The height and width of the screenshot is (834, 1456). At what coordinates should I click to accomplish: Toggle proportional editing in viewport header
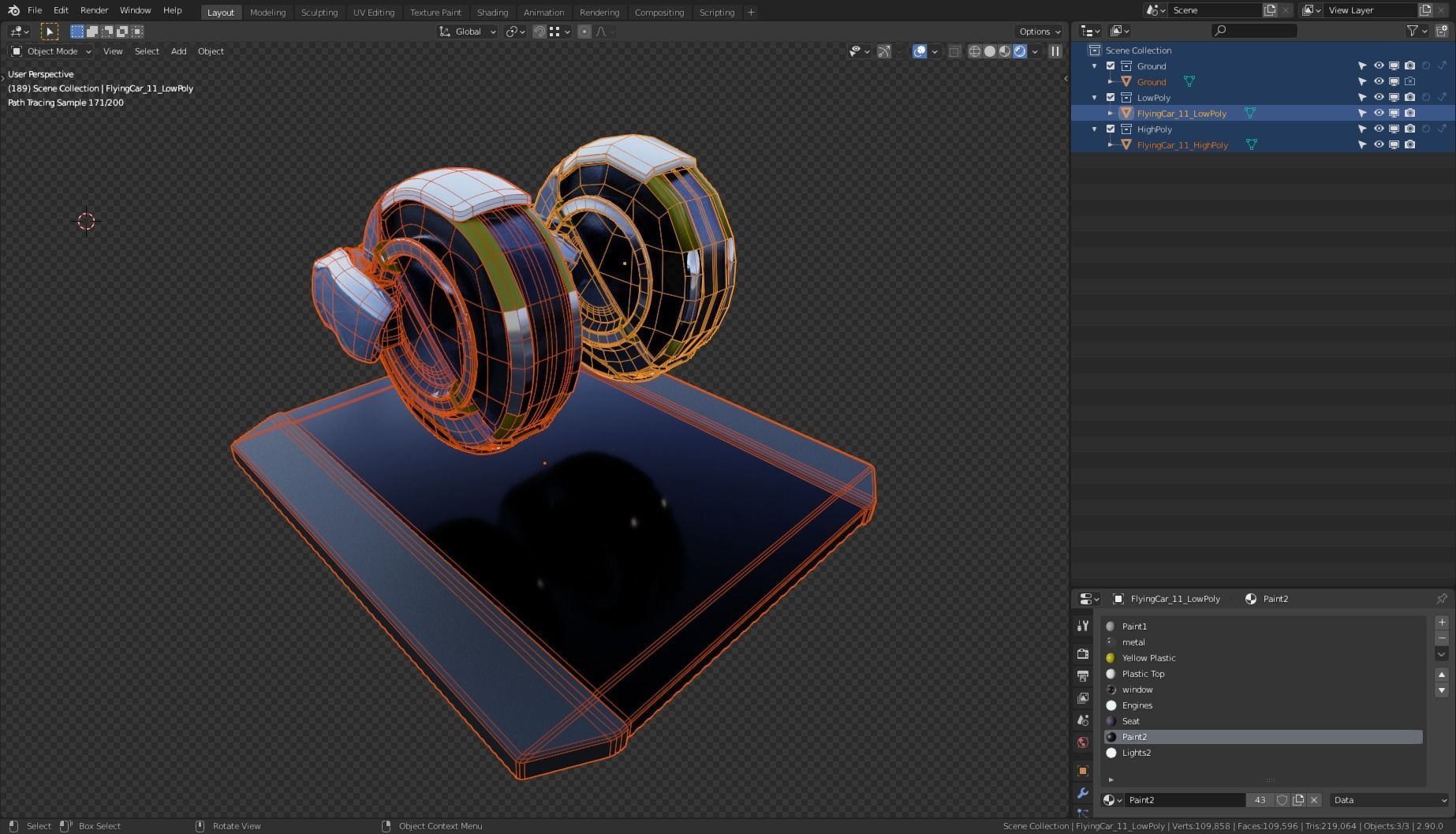tap(584, 32)
